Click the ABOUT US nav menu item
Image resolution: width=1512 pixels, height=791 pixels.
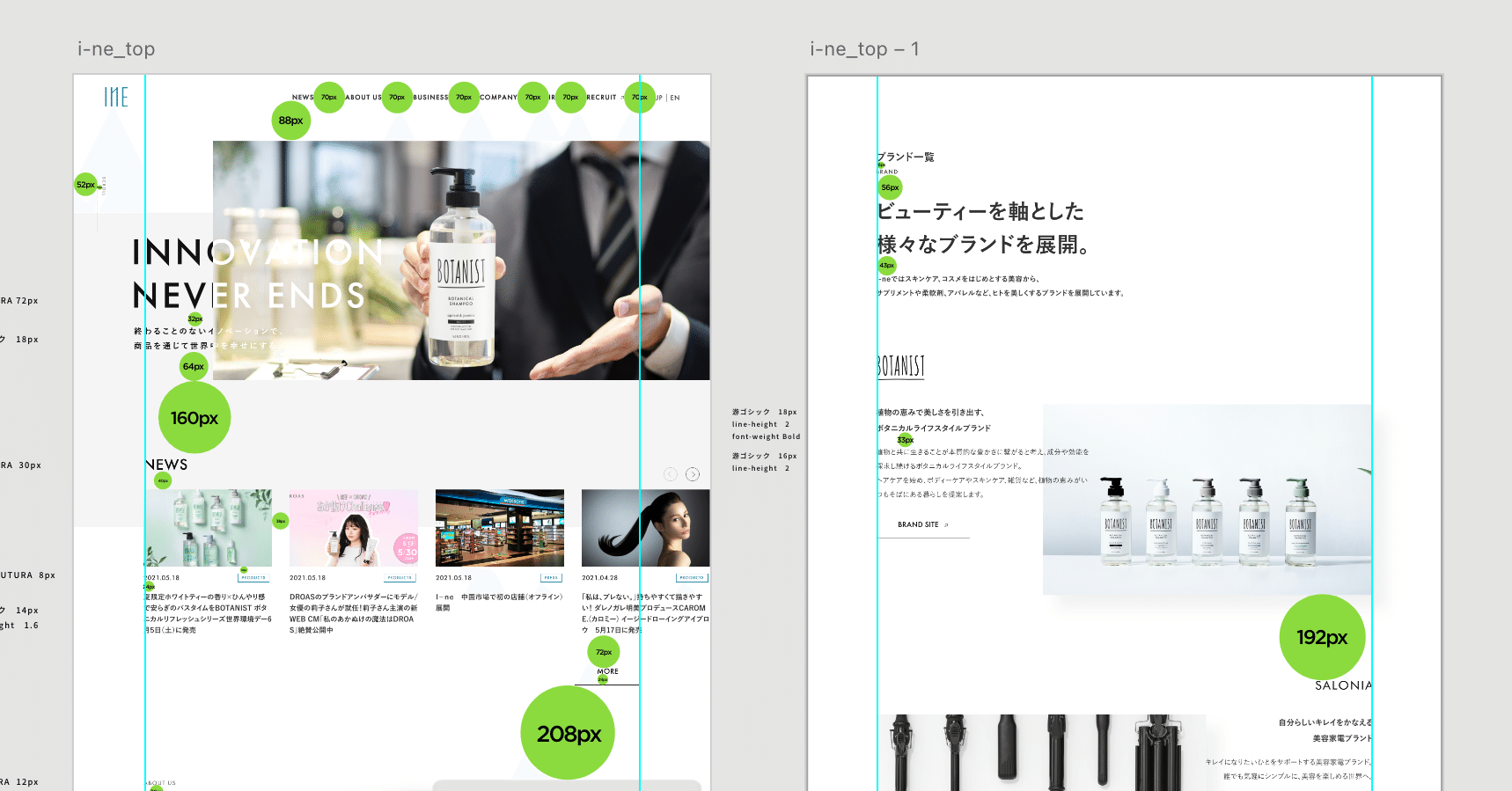pos(363,98)
